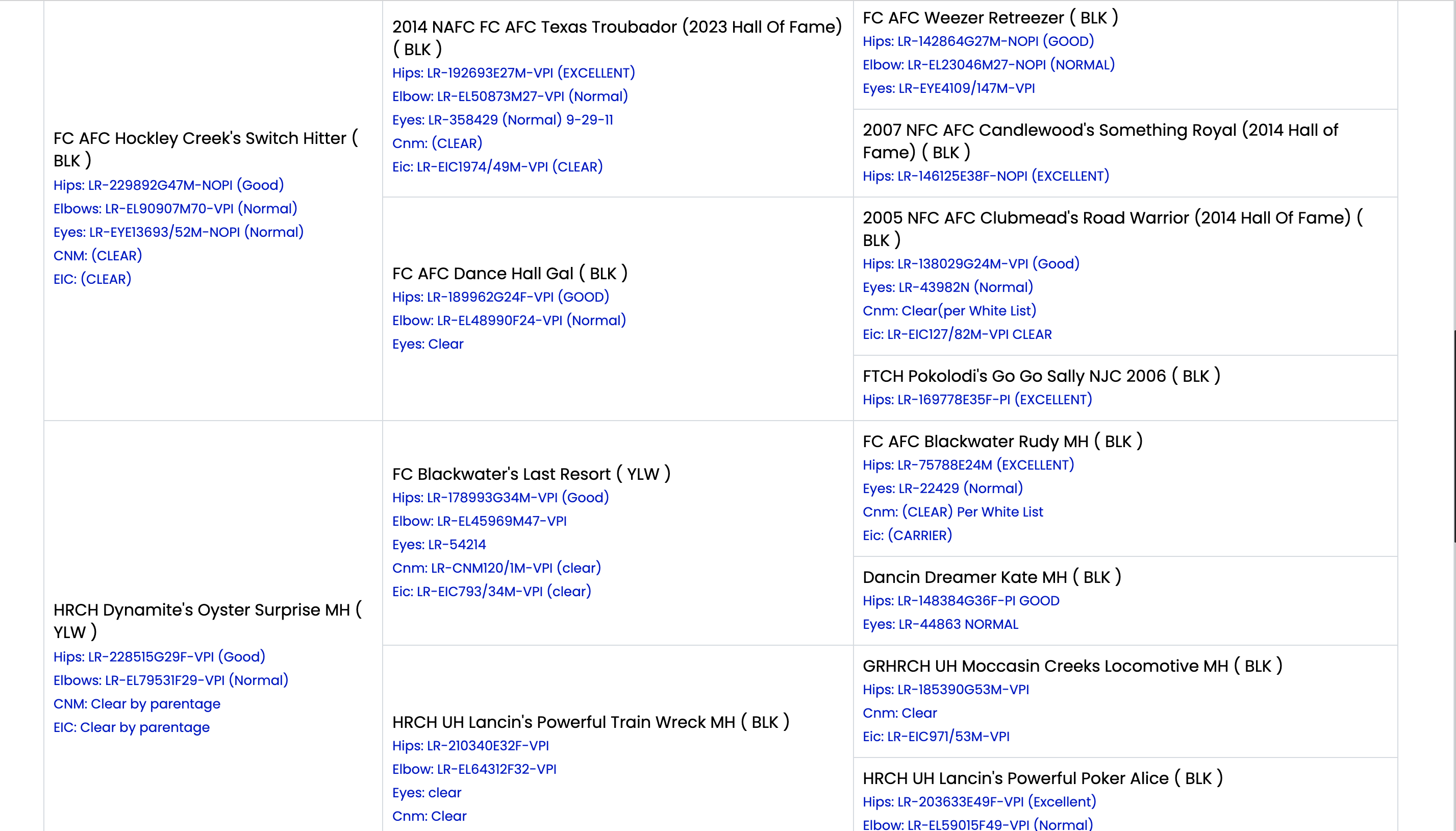Open Blackwater Rudy 'Eic: (CARRIER)' link

tap(907, 535)
